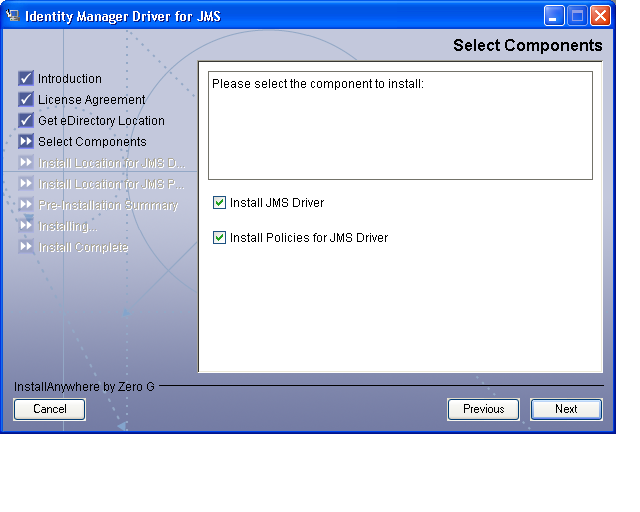
Task: Click the Pre-Installation Summary step label
Action: (108, 205)
